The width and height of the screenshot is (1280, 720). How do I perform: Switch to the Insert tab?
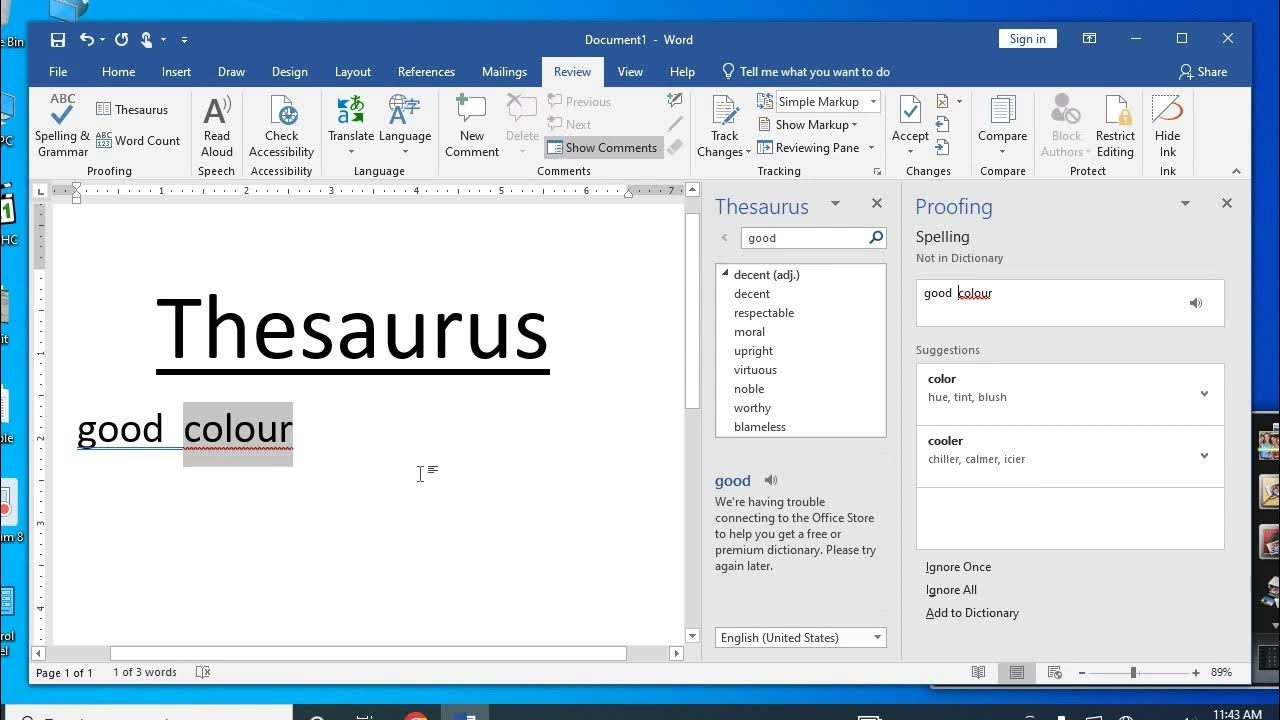[176, 72]
